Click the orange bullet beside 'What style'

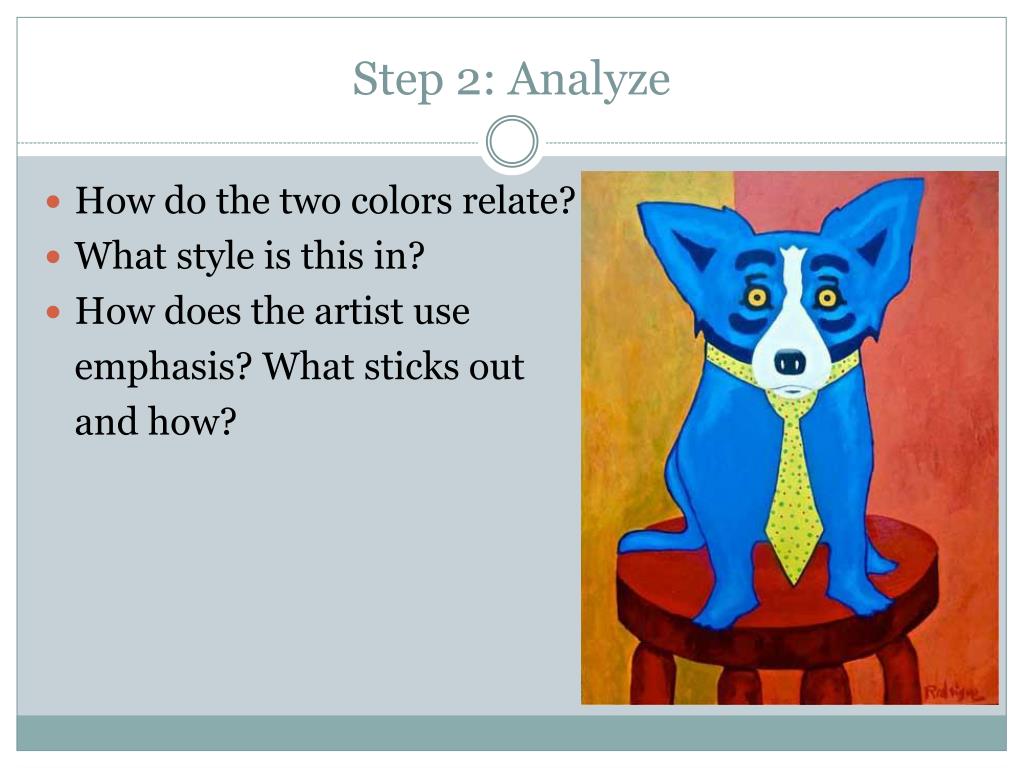[x=54, y=257]
